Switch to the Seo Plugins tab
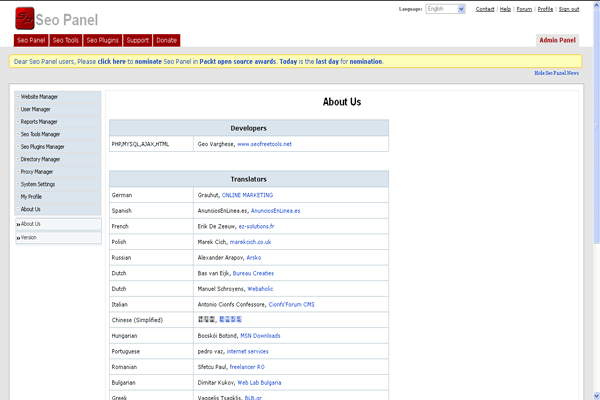 102,41
